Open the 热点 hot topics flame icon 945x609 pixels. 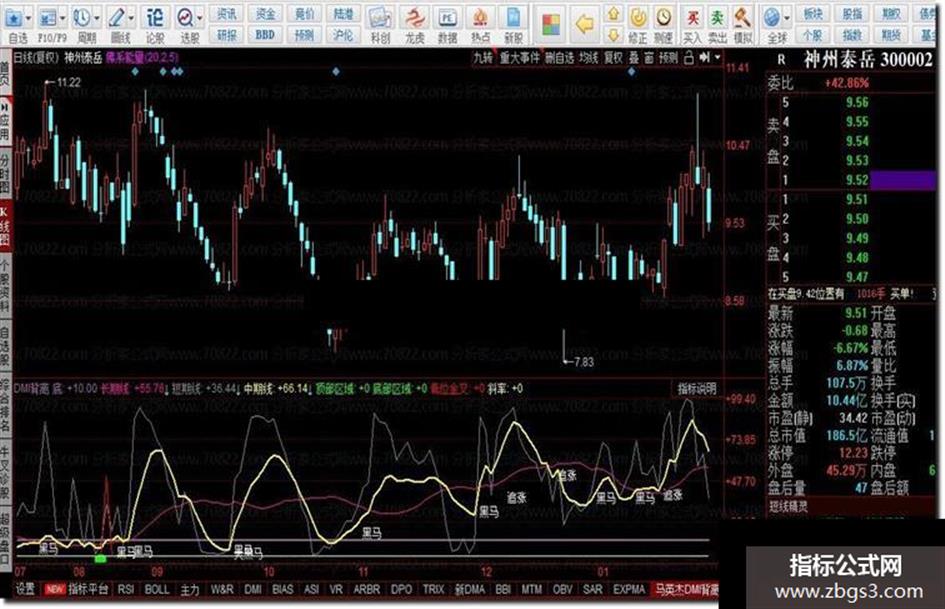click(x=480, y=18)
